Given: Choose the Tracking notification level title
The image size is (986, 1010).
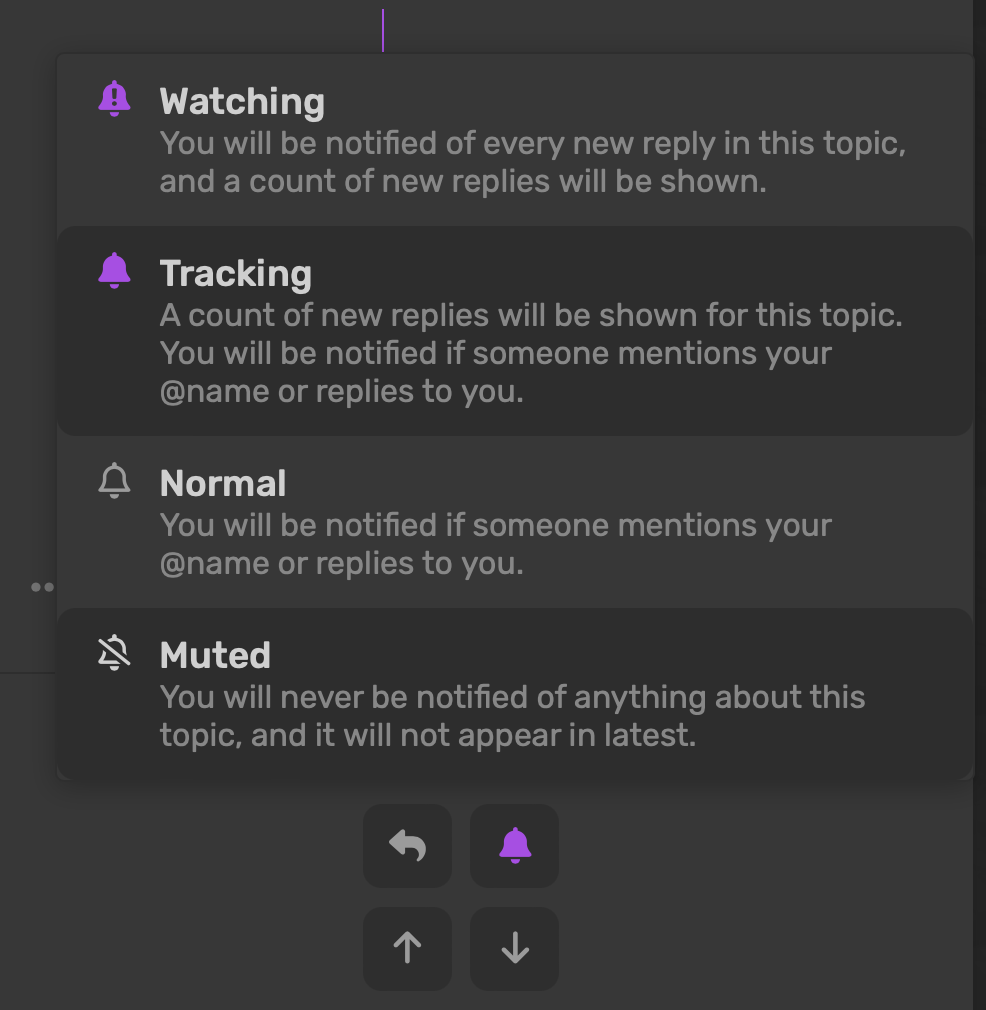Looking at the screenshot, I should [x=236, y=274].
